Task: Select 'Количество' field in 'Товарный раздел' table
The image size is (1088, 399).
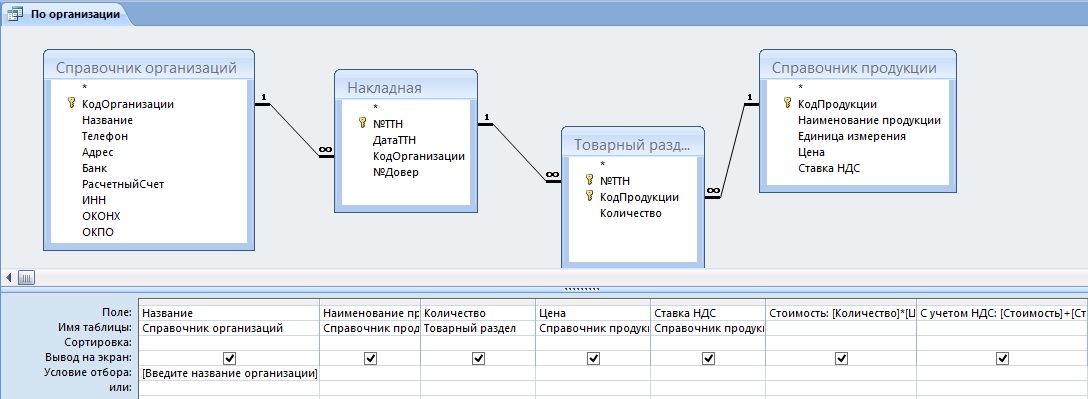Action: tap(631, 213)
